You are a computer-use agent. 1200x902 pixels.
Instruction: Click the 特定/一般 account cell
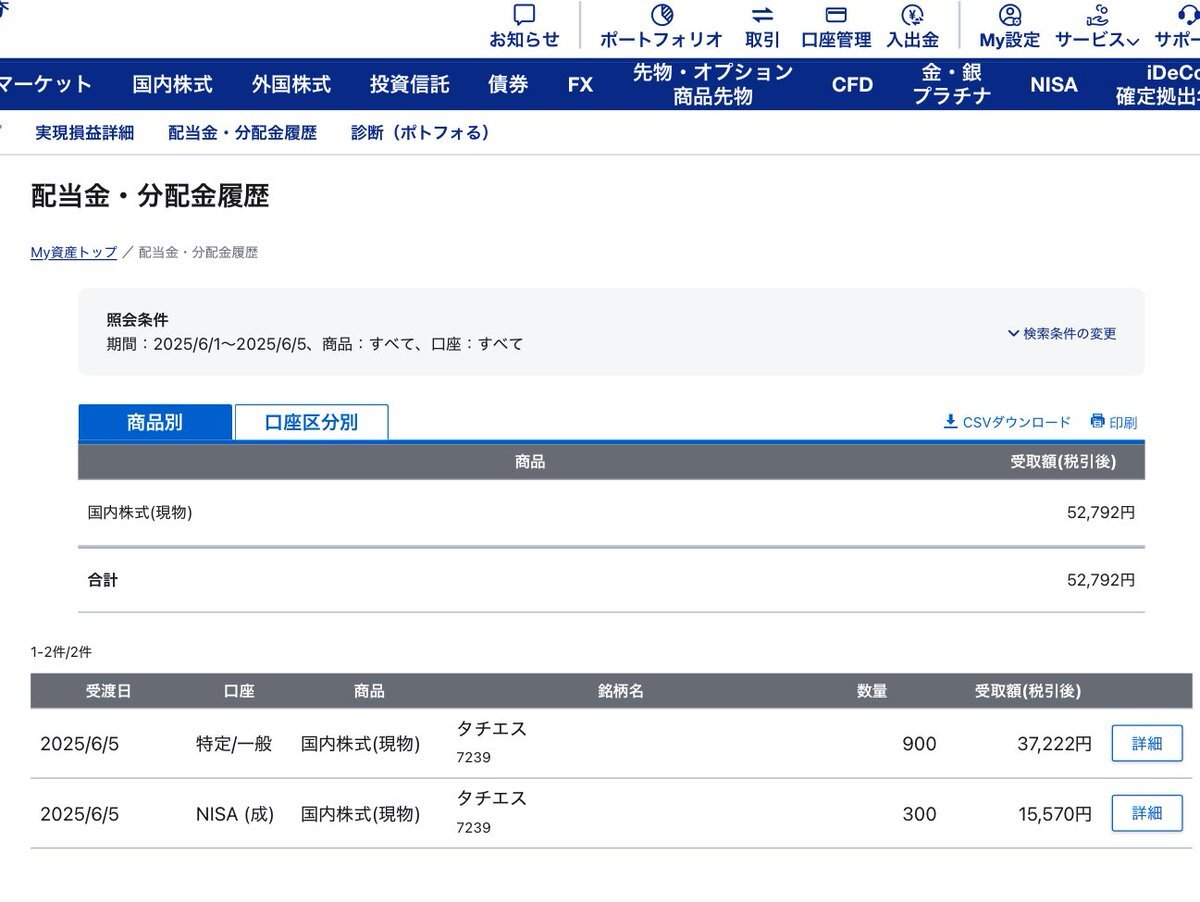(x=234, y=744)
